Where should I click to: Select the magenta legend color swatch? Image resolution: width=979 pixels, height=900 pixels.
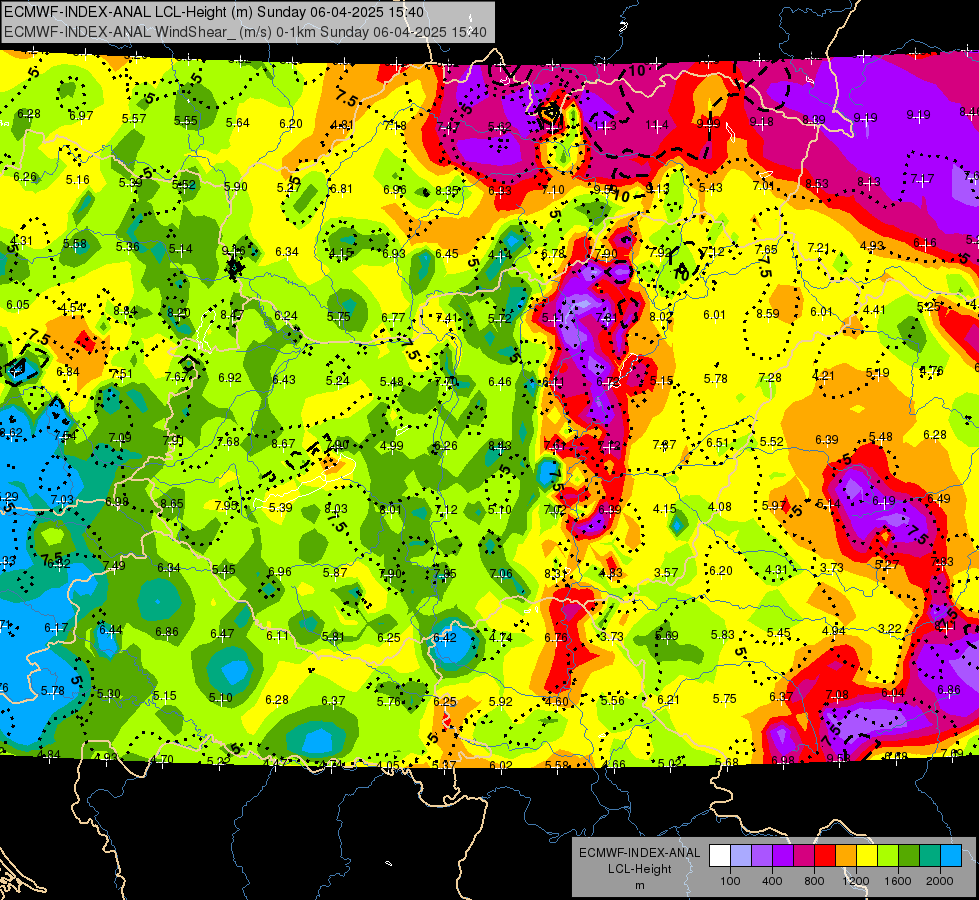coord(804,856)
